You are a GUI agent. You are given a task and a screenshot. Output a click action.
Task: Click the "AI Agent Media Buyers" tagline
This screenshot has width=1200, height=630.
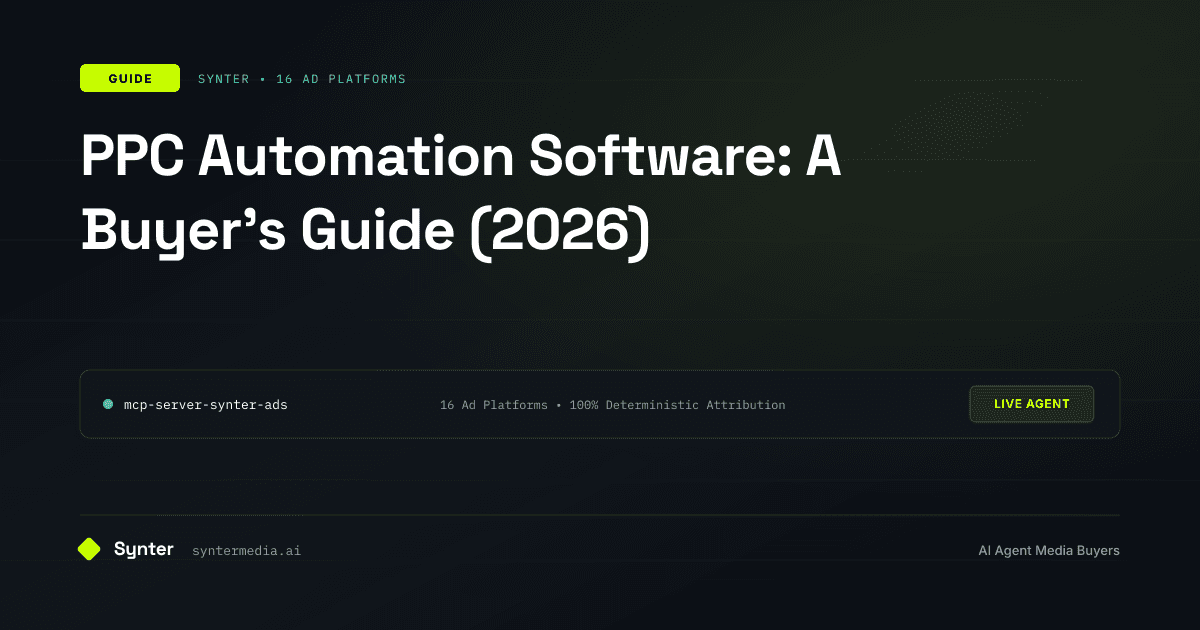click(x=1049, y=551)
